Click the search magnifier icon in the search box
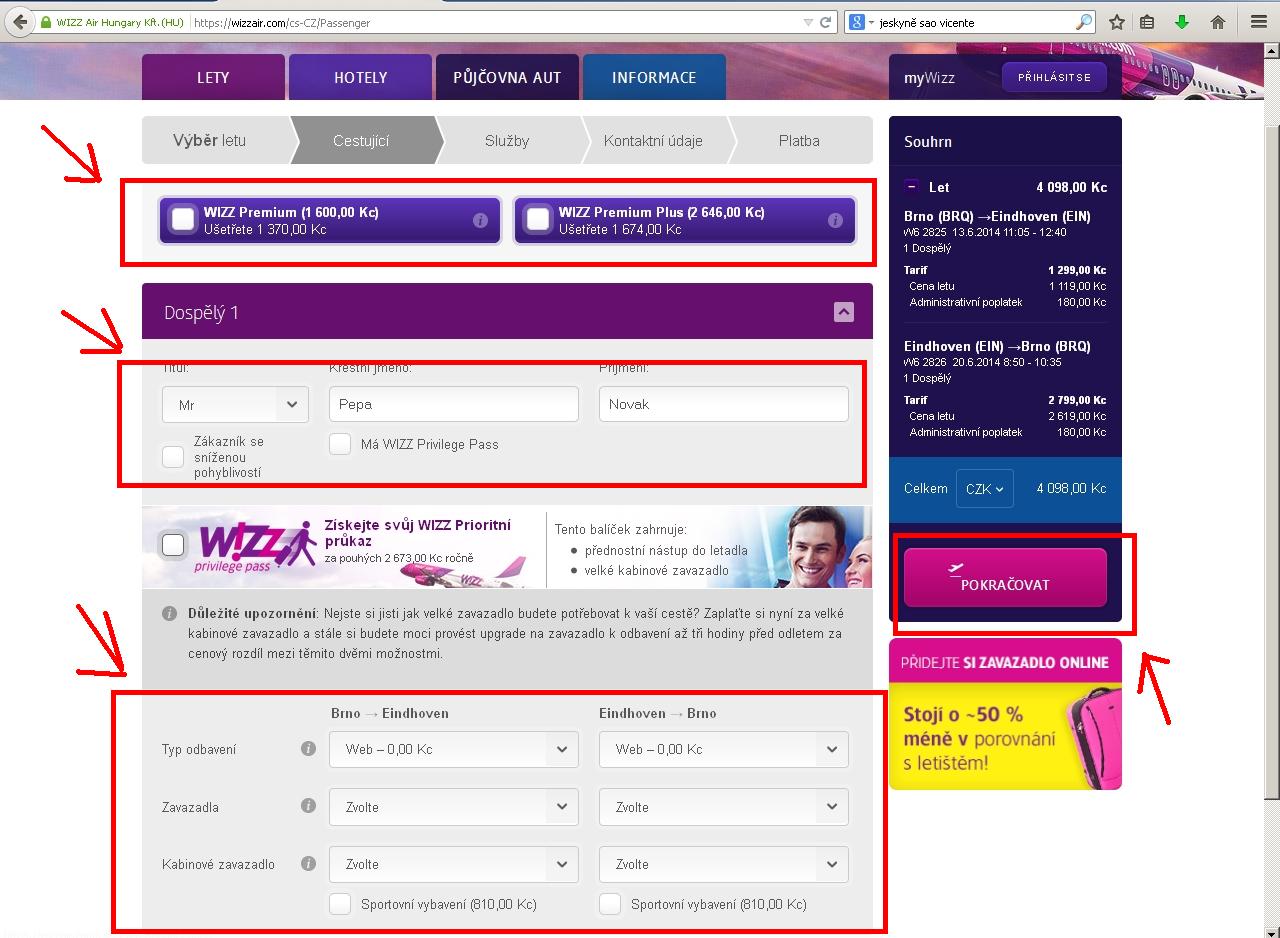 1084,22
